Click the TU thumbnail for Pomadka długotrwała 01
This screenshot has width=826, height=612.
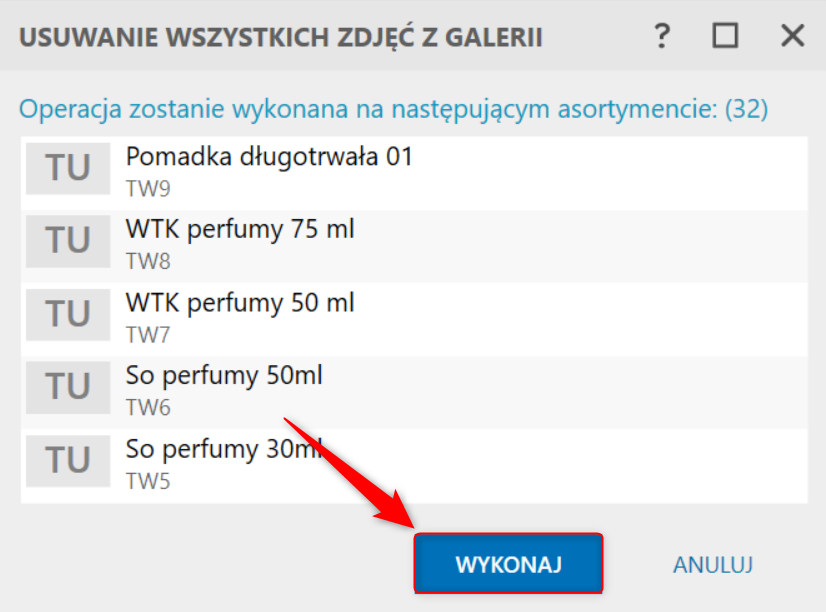[68, 169]
